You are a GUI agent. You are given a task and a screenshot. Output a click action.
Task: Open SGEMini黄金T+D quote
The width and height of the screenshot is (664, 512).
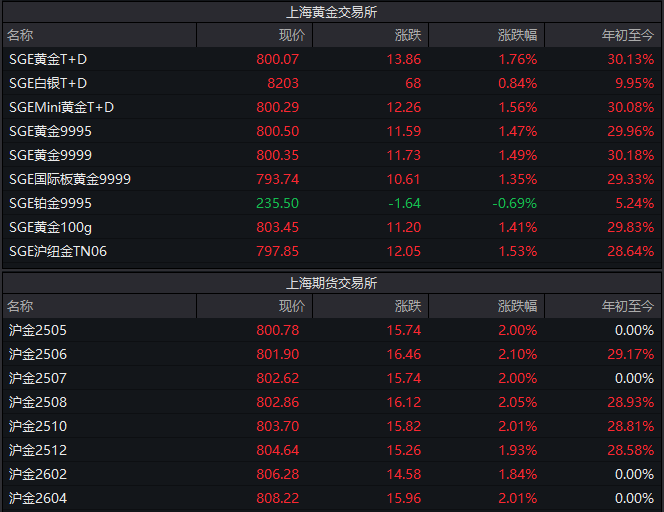(x=61, y=107)
